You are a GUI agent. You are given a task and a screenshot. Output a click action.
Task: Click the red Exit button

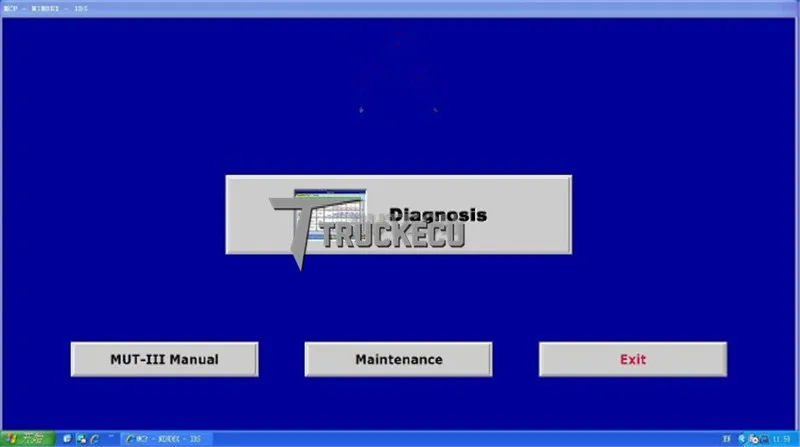(x=633, y=359)
